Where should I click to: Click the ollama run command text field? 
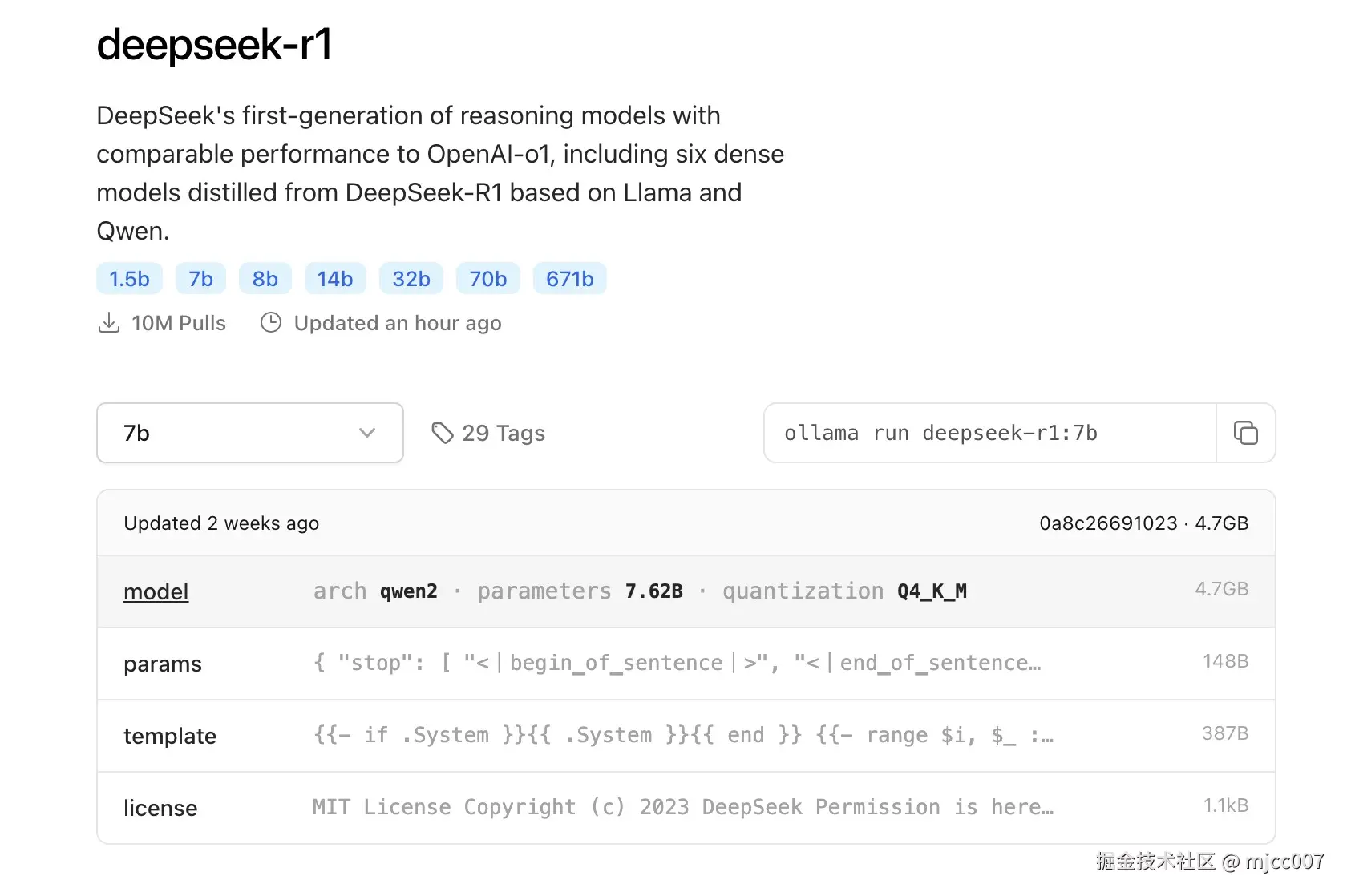pos(990,433)
